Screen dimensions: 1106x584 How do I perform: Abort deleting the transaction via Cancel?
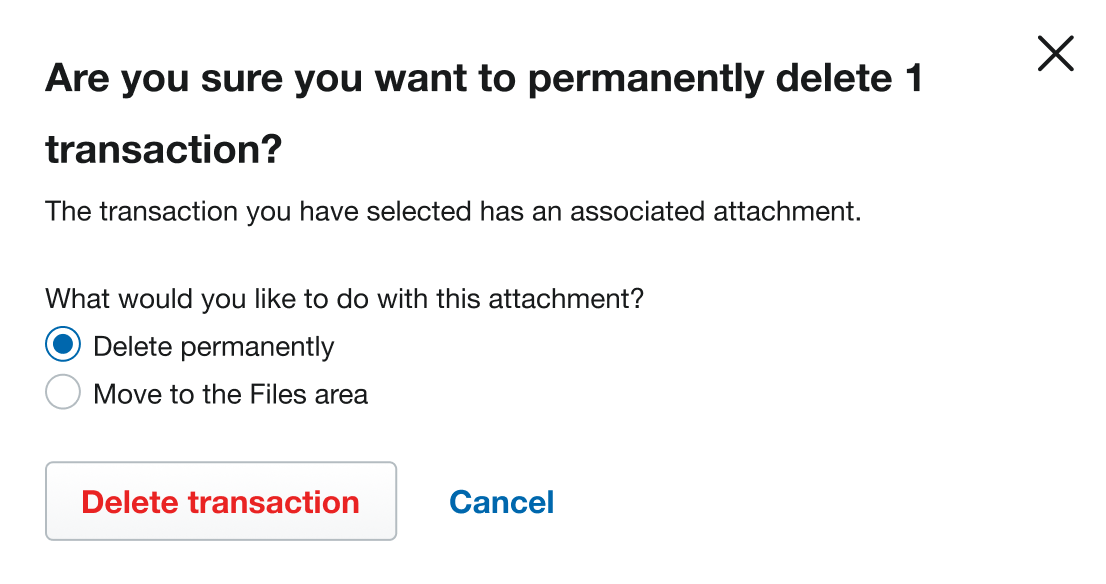pos(501,501)
